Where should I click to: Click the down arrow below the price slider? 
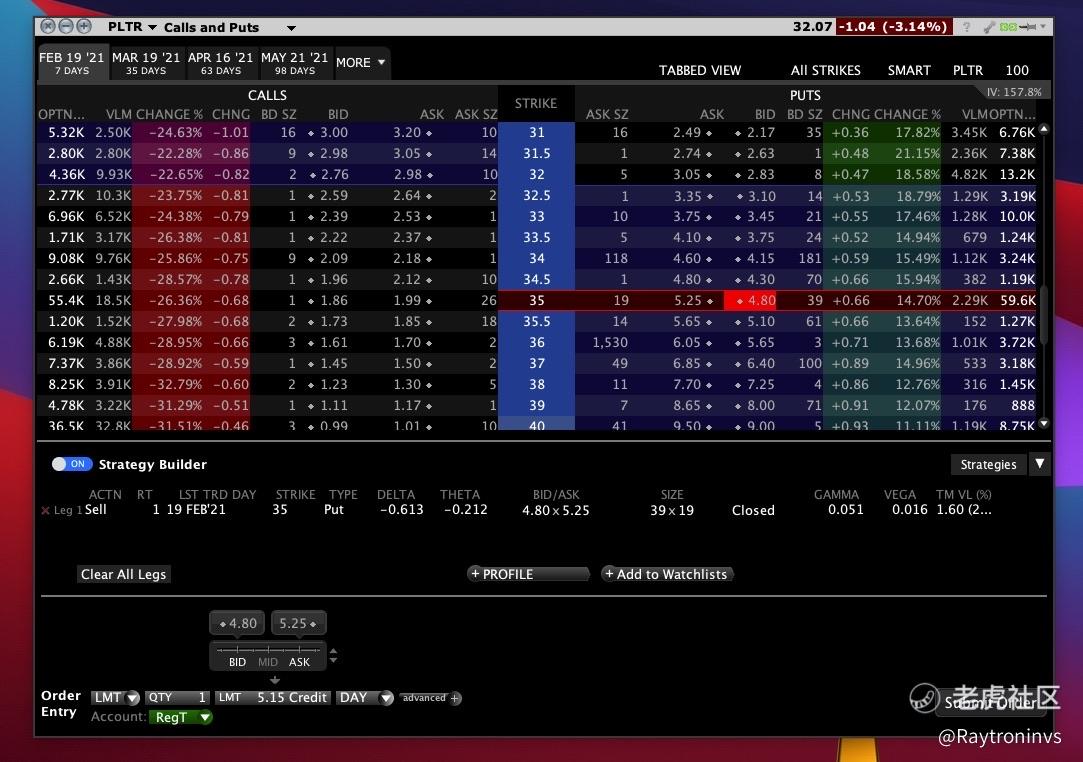tap(275, 680)
